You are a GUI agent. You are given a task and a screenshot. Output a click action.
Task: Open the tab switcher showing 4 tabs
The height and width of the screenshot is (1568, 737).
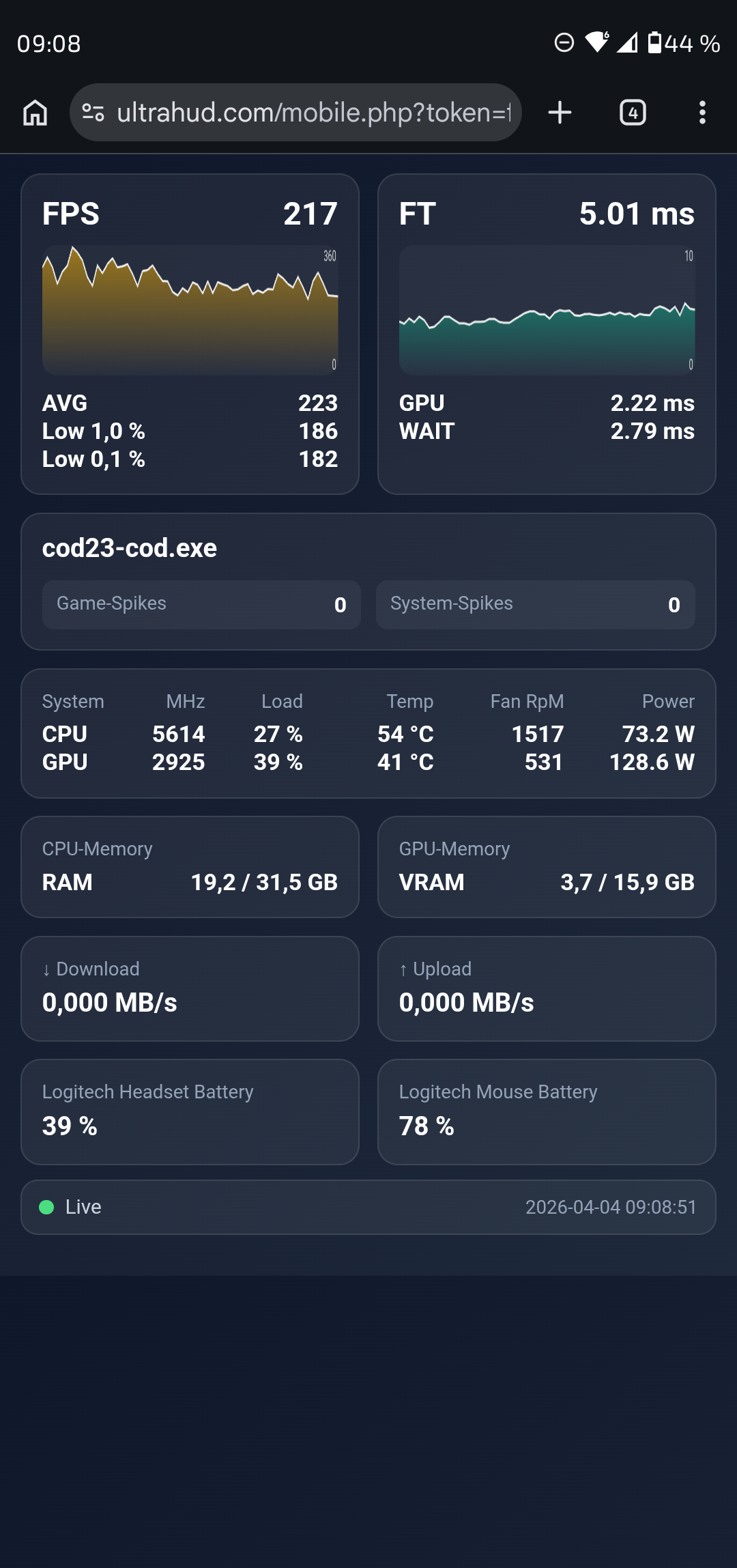(x=633, y=113)
